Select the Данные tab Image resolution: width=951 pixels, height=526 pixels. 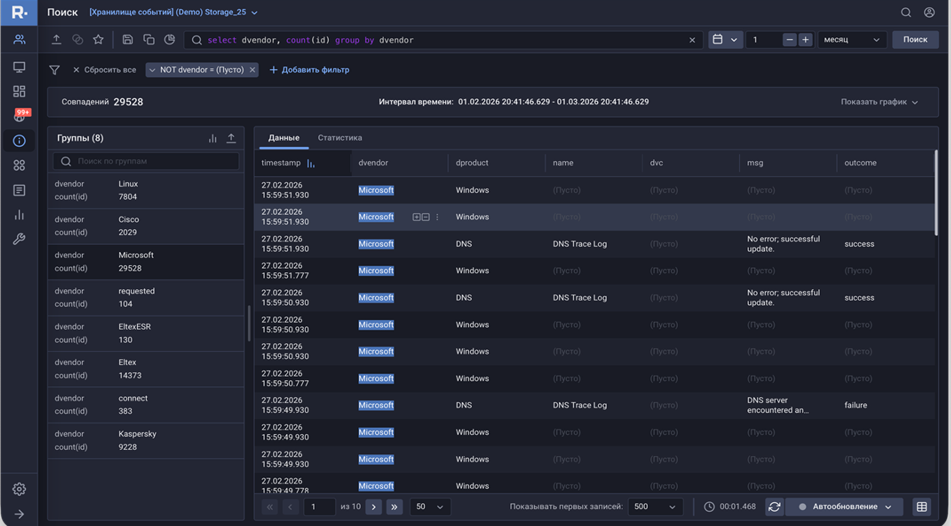click(284, 138)
